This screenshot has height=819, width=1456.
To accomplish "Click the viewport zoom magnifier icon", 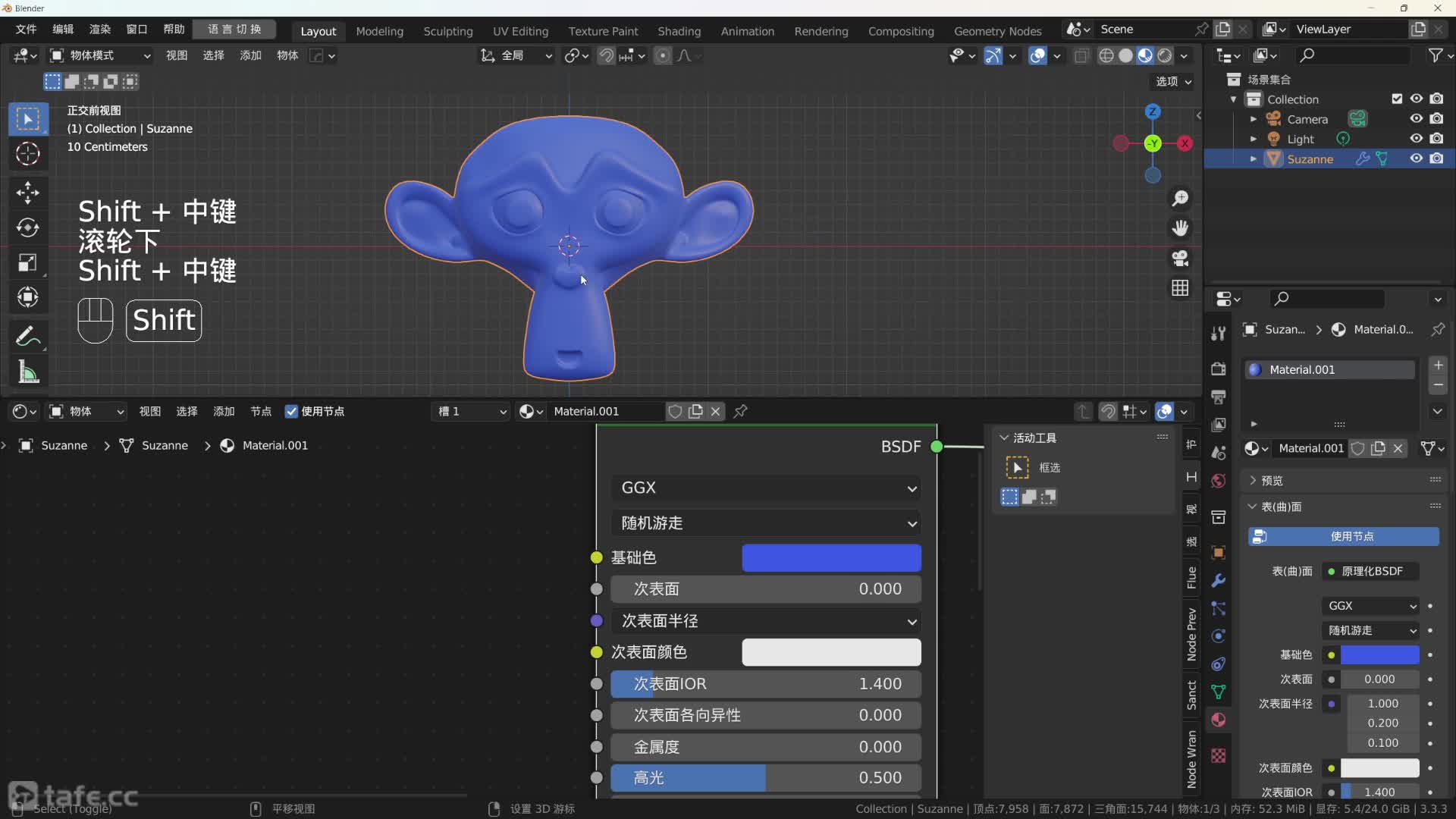I will [x=1180, y=199].
